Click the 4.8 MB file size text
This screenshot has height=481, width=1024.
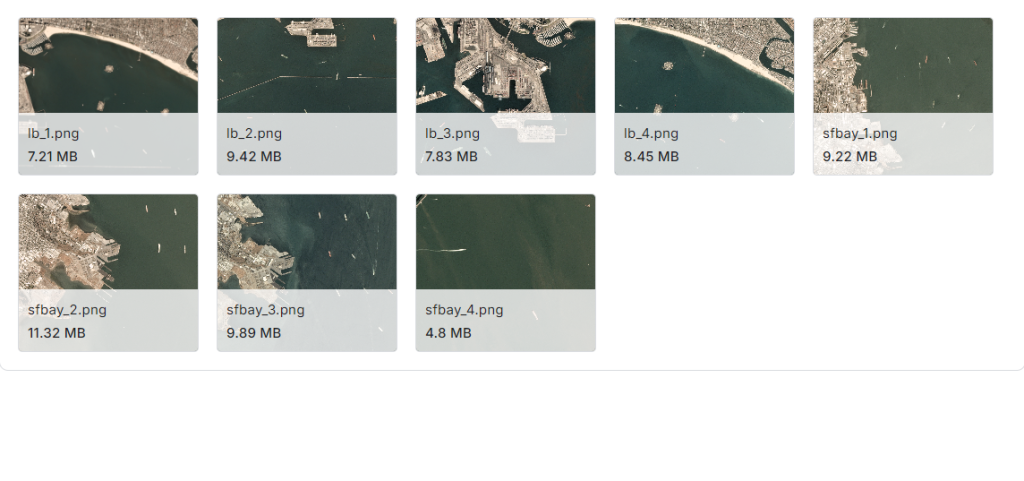(448, 334)
